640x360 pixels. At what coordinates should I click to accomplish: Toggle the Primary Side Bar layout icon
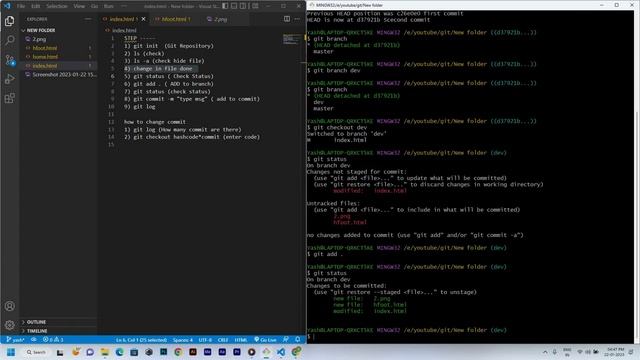click(x=225, y=6)
